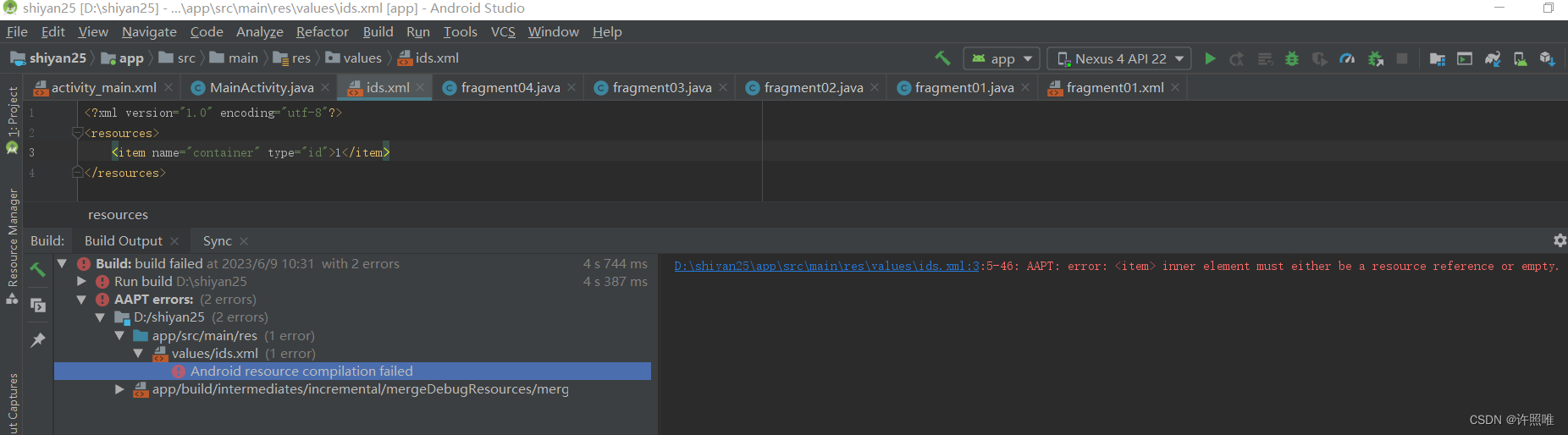Viewport: 1568px width, 435px height.
Task: Open AVD Manager device icon
Action: point(1521,58)
